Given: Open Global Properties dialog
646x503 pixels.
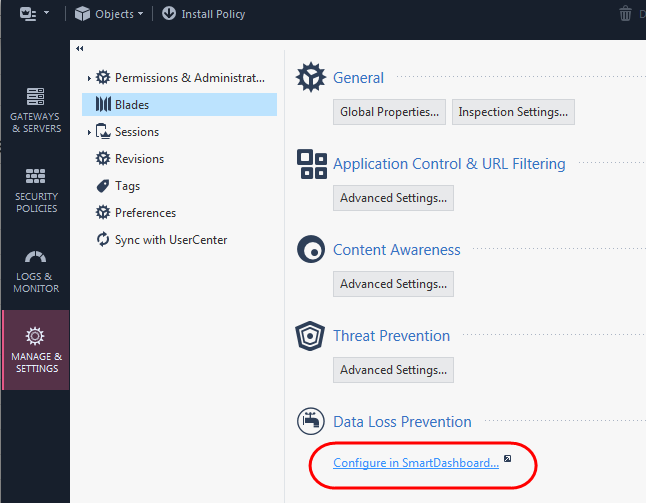Looking at the screenshot, I should tap(389, 112).
